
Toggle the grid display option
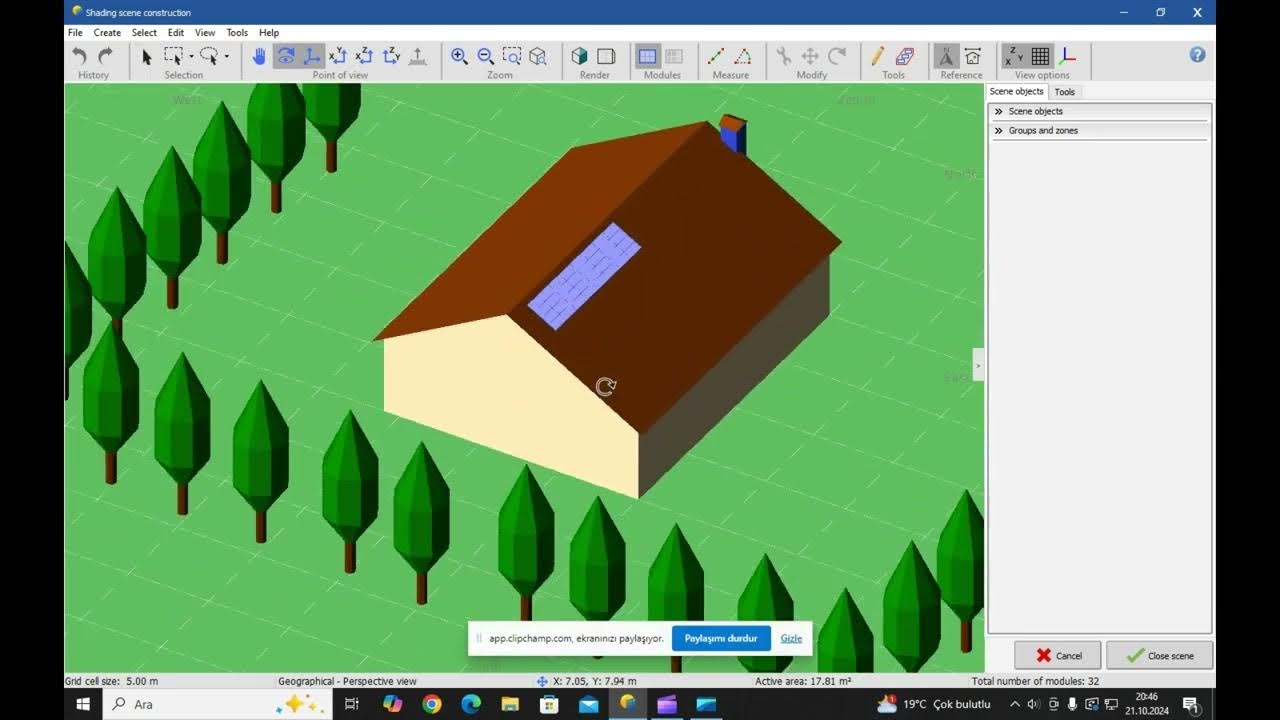[1041, 57]
